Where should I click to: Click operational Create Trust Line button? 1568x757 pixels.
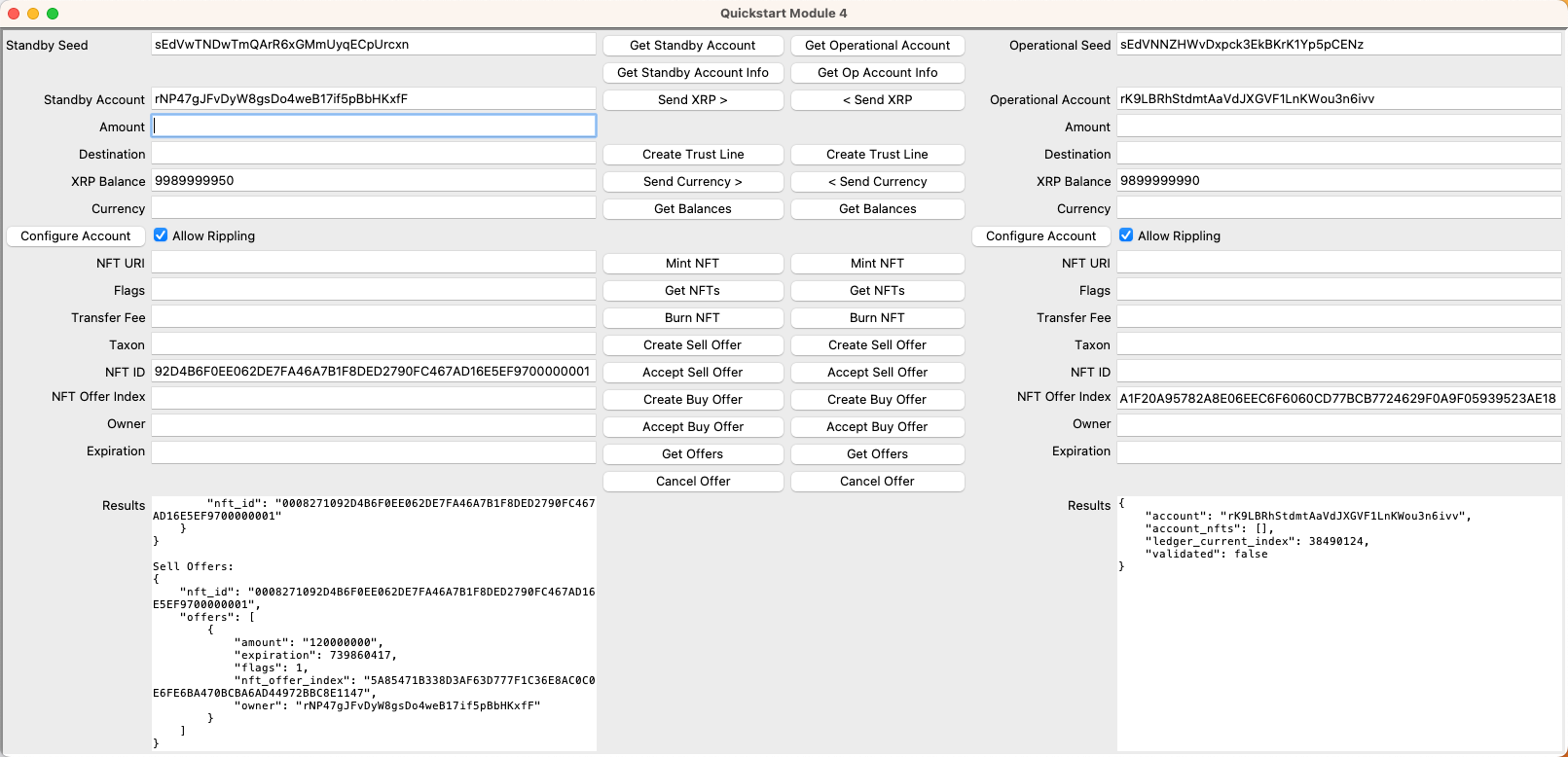(x=877, y=155)
